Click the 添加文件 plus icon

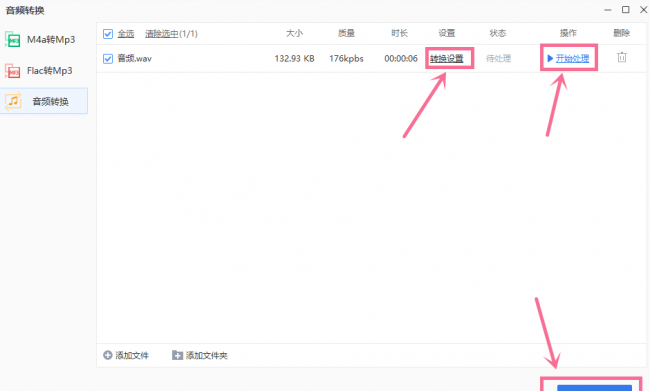108,355
